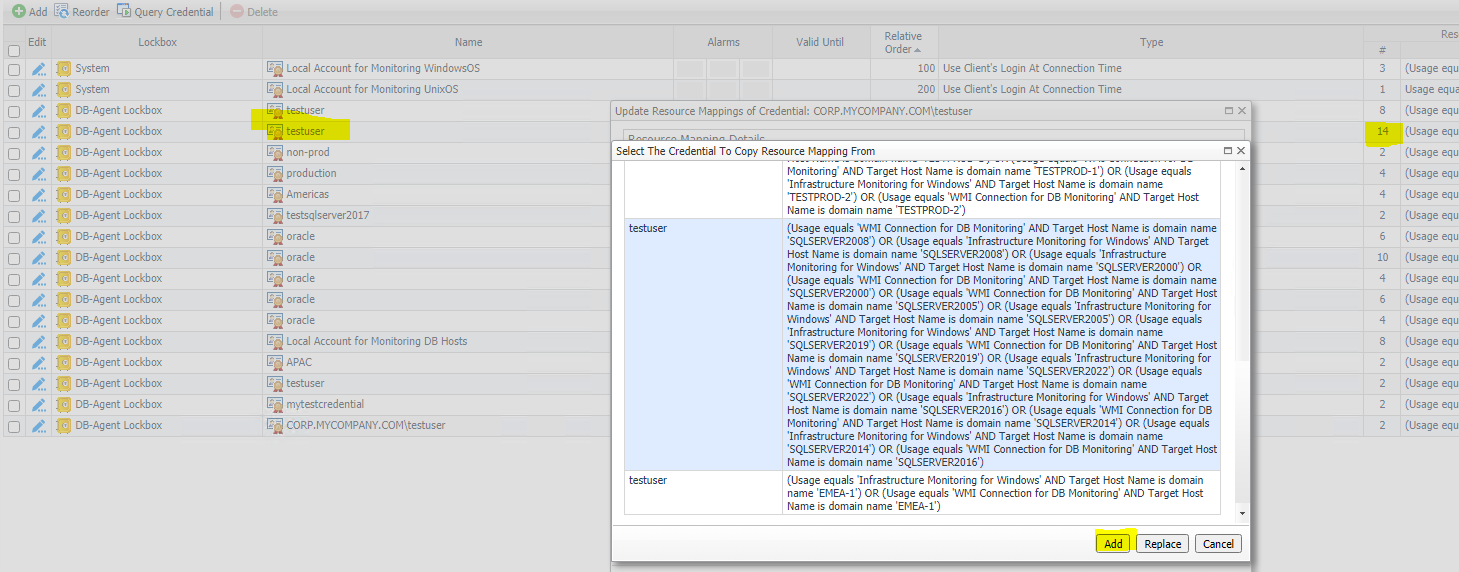Image resolution: width=1459 pixels, height=572 pixels.
Task: Click the credential icon beside testsqlserver2017
Action: coord(275,216)
